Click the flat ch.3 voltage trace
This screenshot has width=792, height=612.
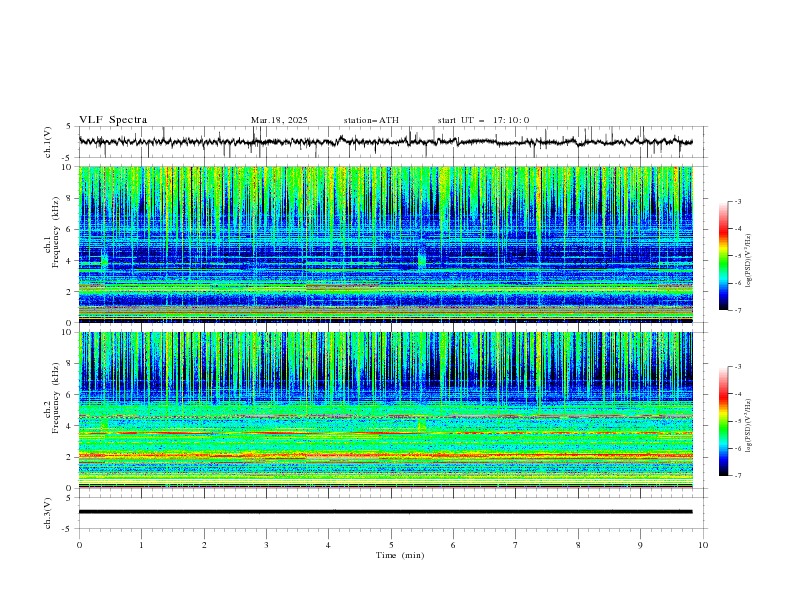pos(385,512)
